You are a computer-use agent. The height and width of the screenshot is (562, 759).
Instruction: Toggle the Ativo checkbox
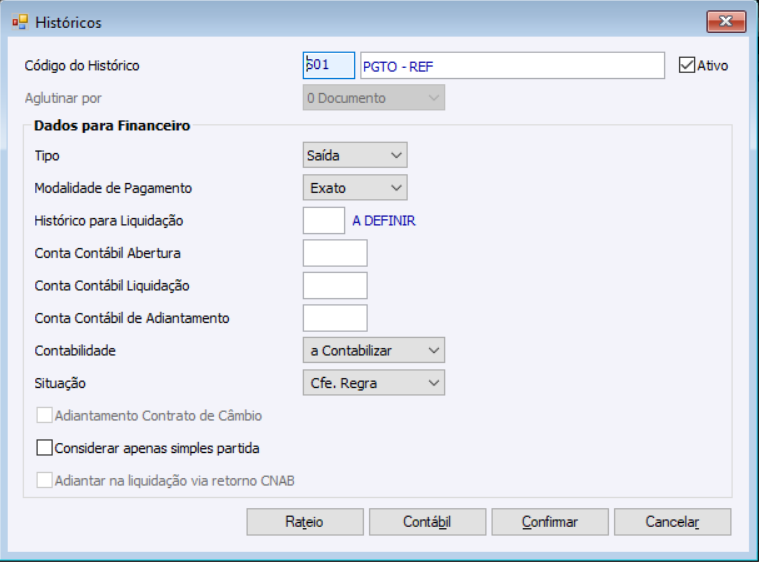687,65
